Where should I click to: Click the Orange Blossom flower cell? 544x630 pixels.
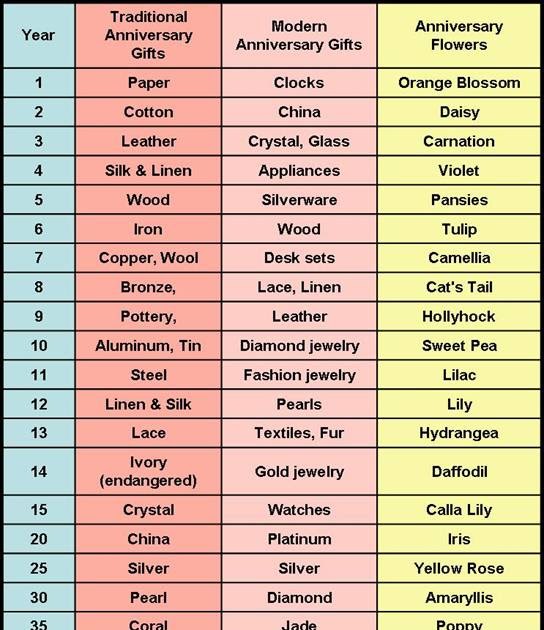point(459,83)
